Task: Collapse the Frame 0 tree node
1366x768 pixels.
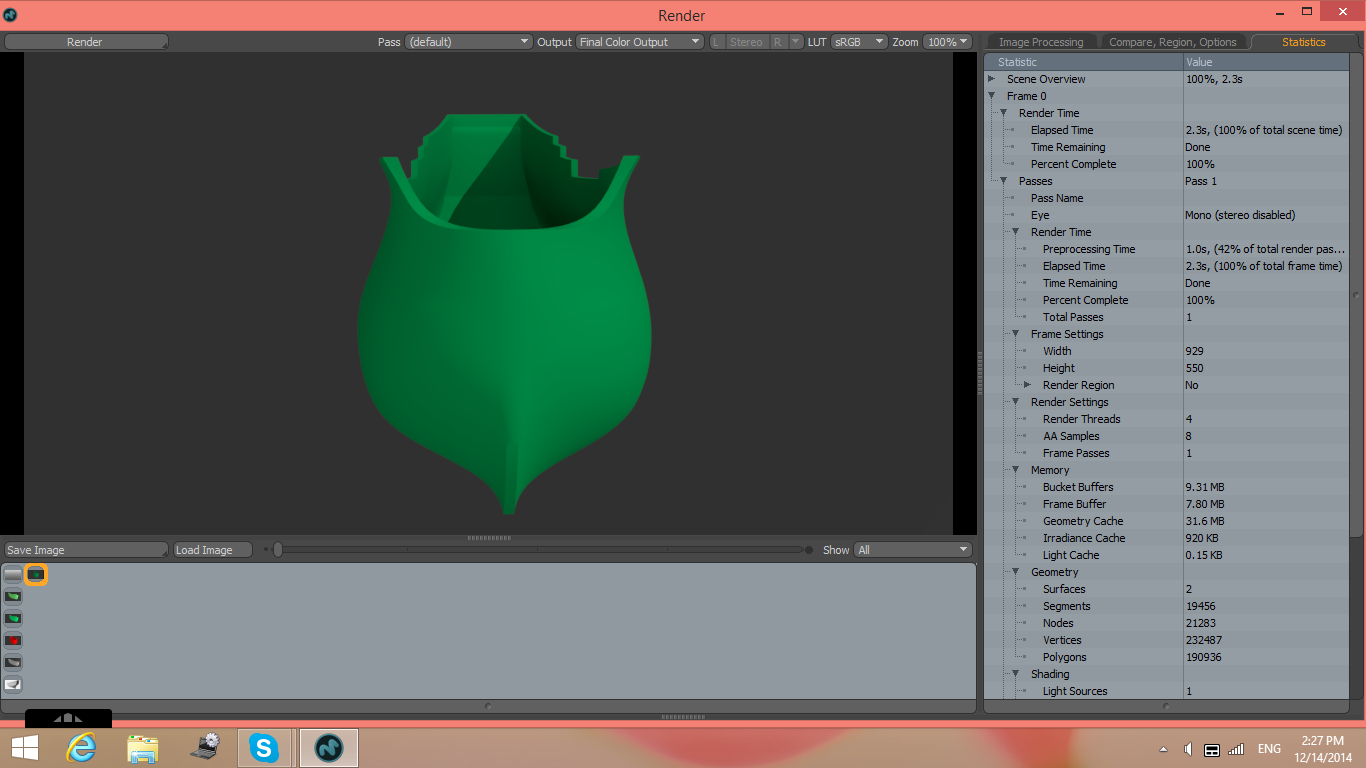Action: [992, 96]
